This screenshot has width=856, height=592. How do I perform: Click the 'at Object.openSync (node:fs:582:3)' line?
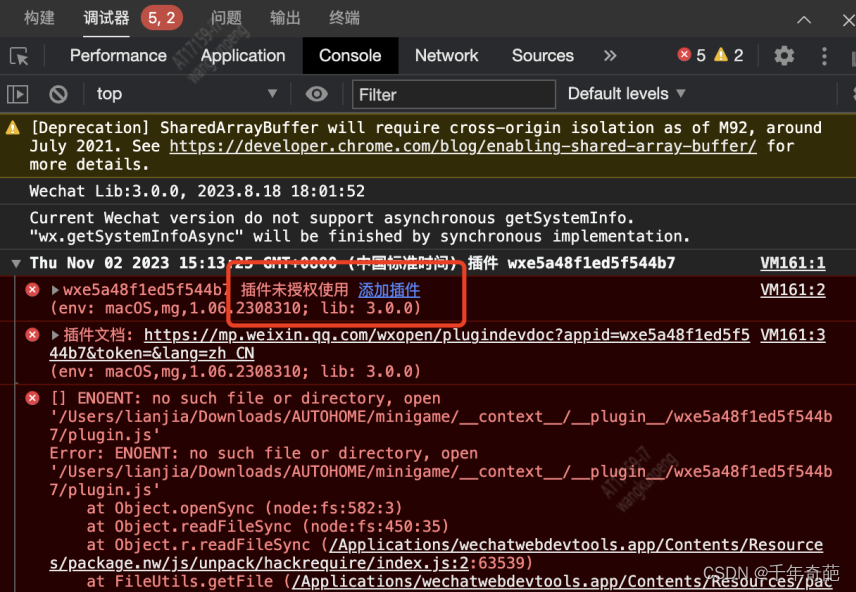click(x=244, y=508)
